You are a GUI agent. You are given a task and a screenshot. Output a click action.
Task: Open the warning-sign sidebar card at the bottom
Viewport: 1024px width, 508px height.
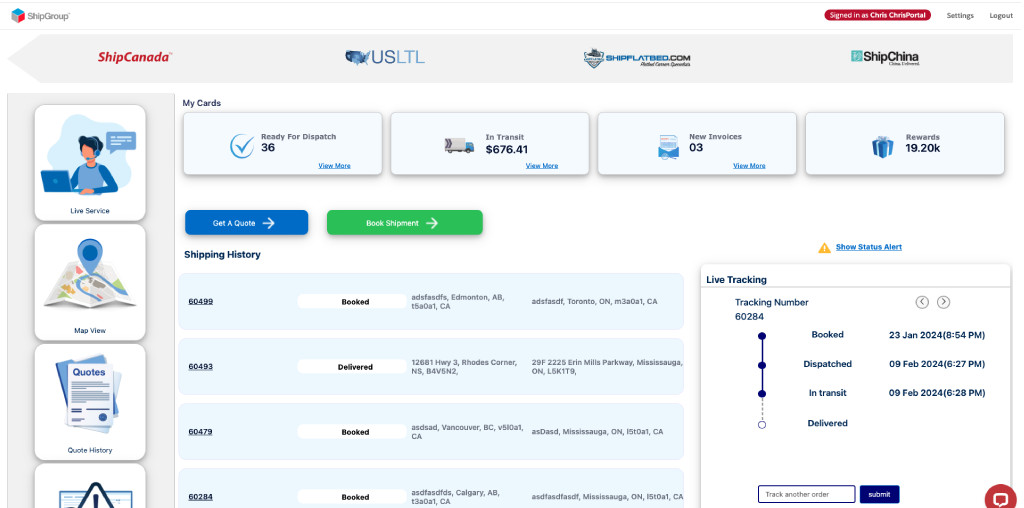click(90, 486)
